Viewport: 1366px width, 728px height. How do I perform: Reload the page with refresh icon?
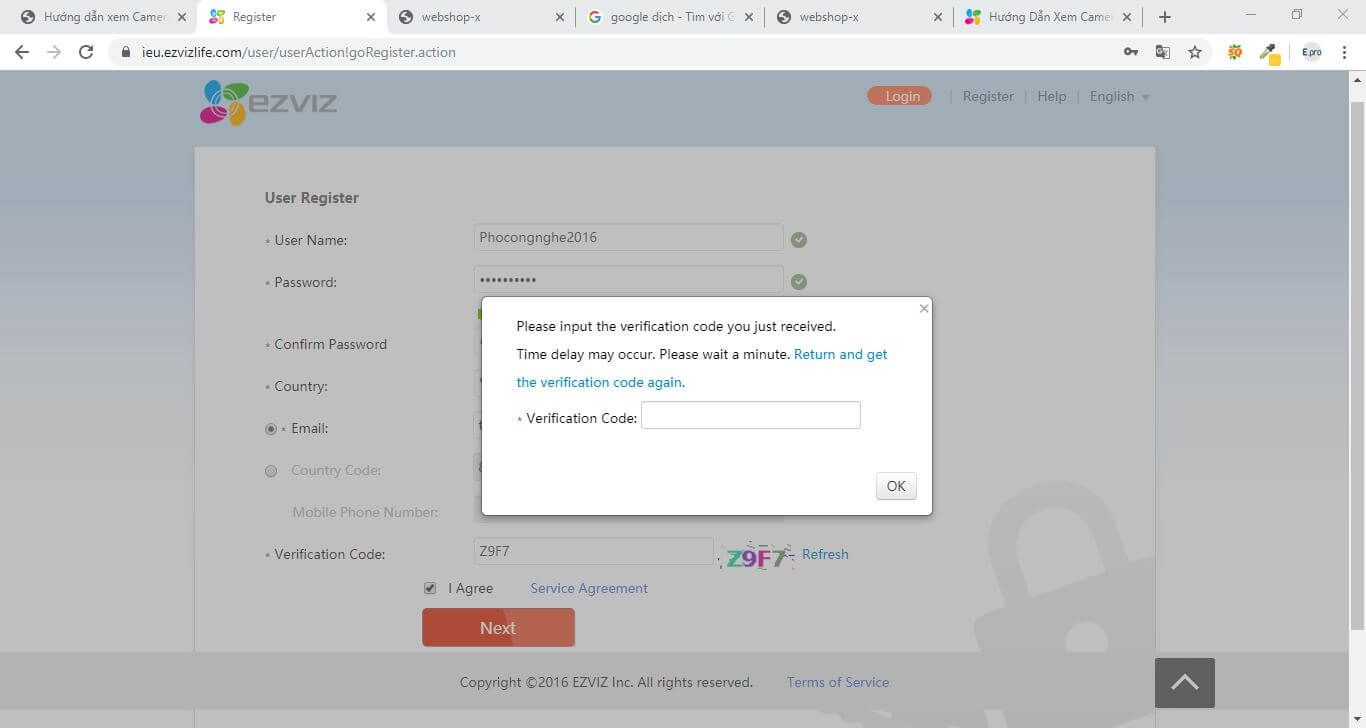point(86,52)
